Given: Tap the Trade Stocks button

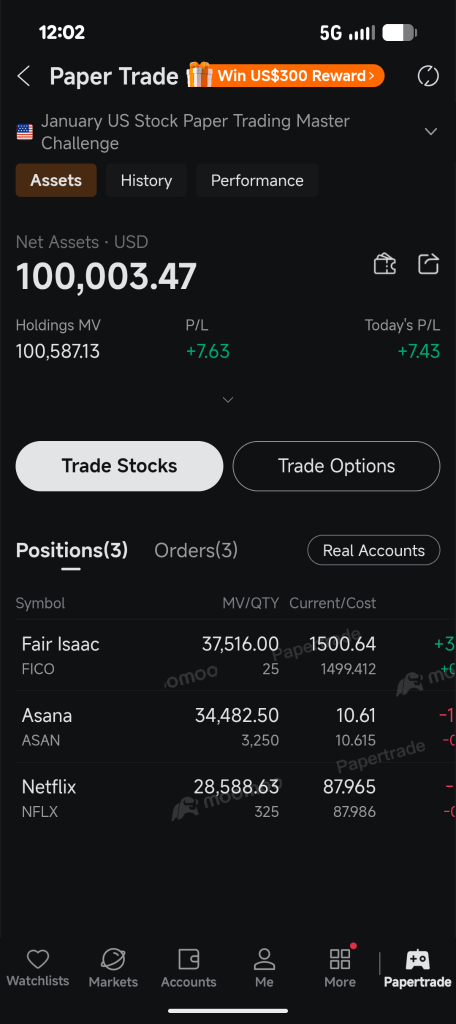Looking at the screenshot, I should click(x=120, y=466).
